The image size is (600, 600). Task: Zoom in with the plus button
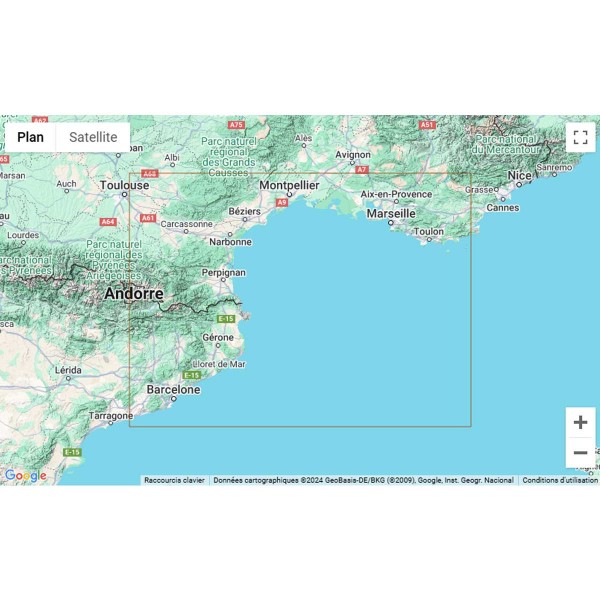tap(580, 422)
